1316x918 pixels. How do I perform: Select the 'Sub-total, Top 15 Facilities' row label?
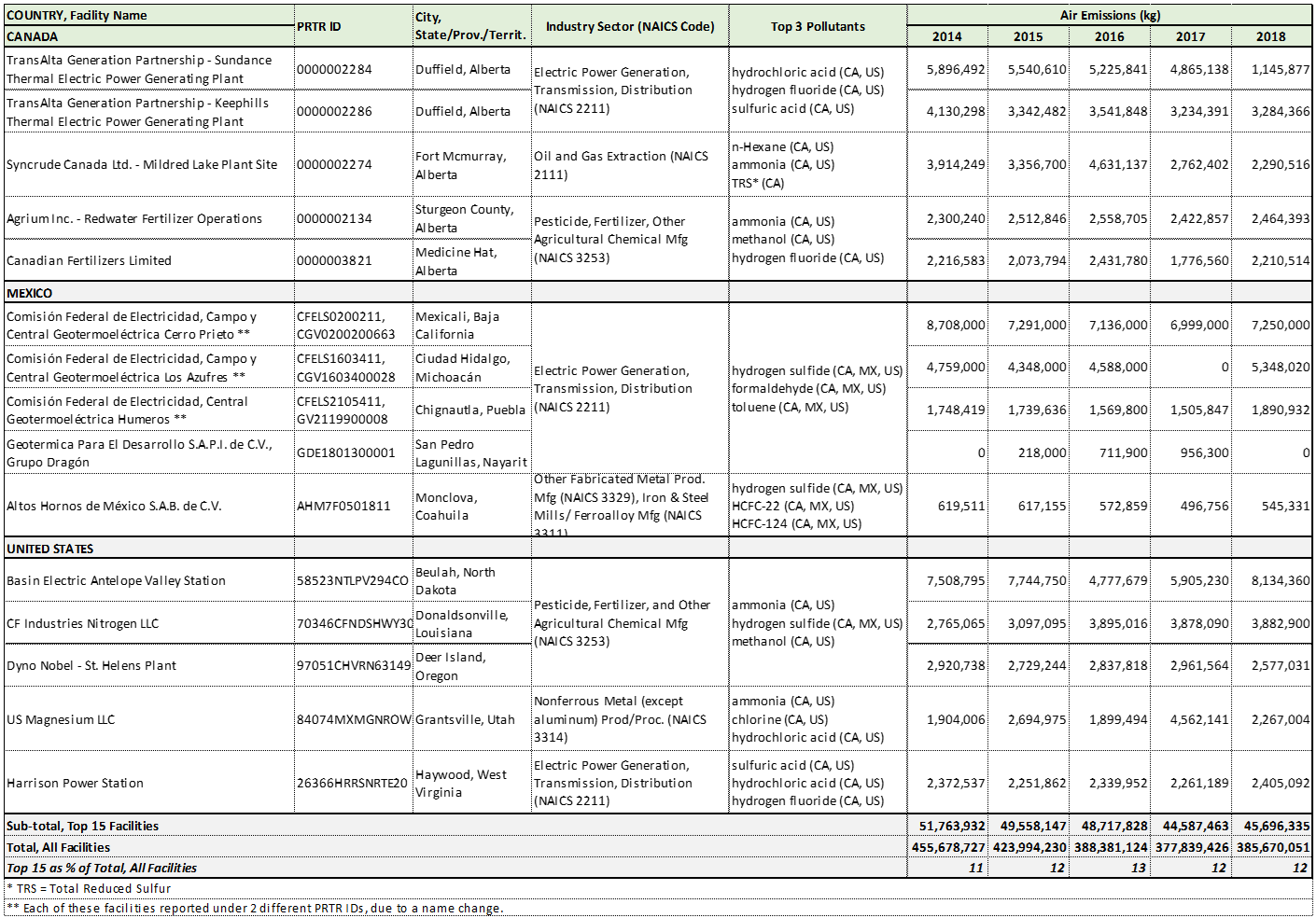(82, 826)
